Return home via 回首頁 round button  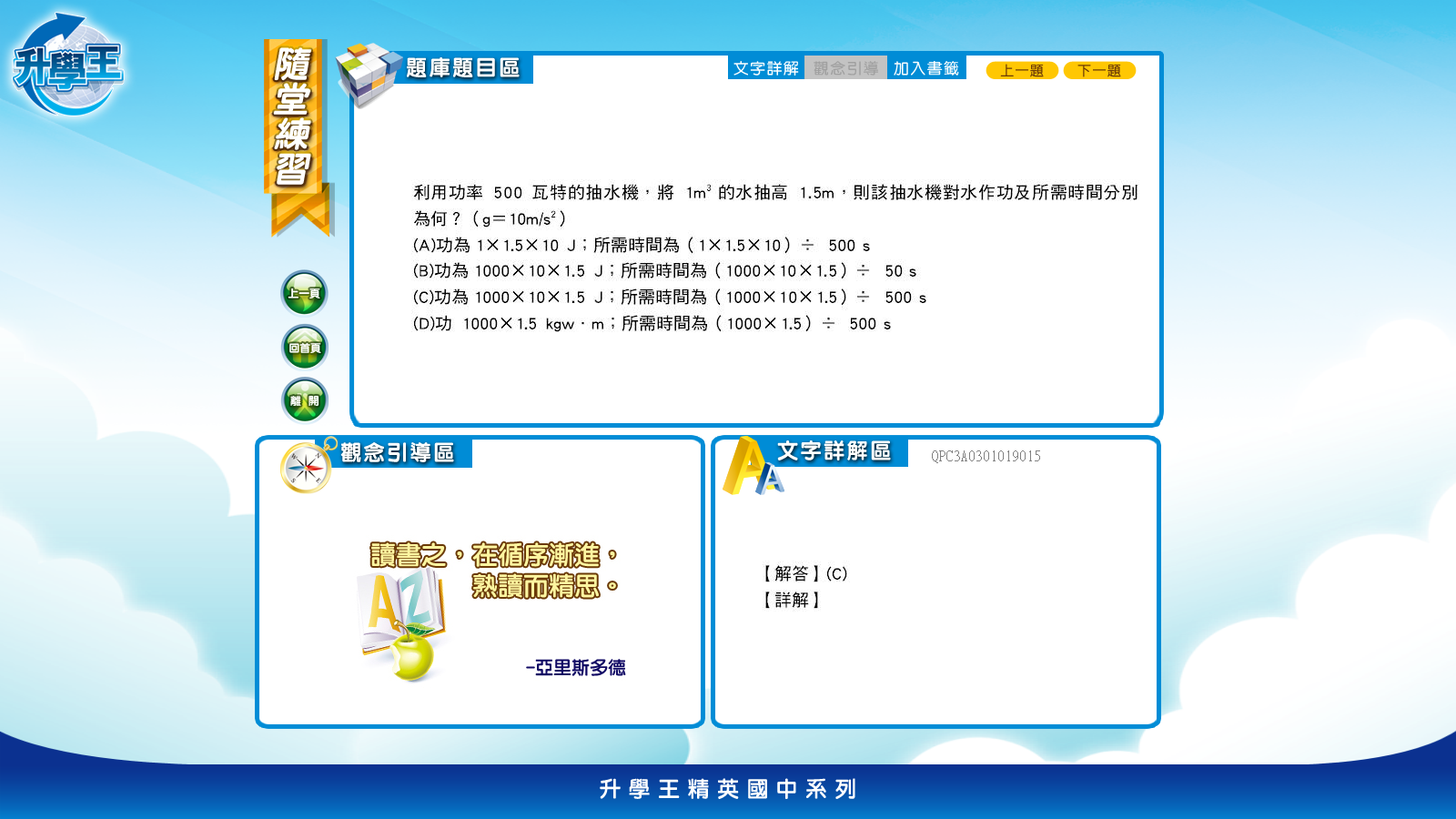tap(304, 347)
